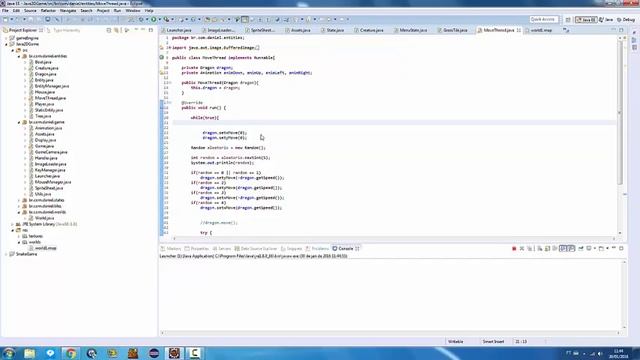The image size is (640, 360).
Task: Select Dragon.java in Project Explorer
Action: (45, 74)
